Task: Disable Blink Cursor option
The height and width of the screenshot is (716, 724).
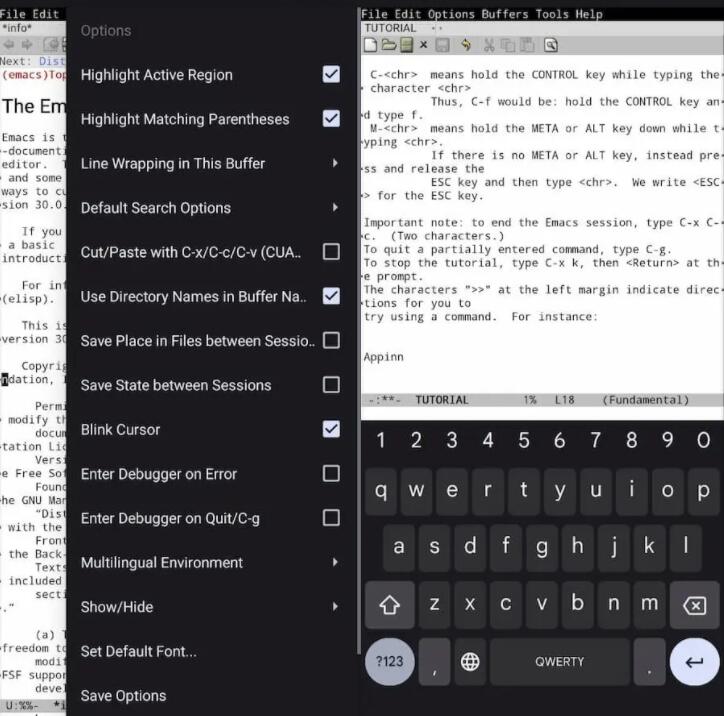Action: pyautogui.click(x=331, y=429)
